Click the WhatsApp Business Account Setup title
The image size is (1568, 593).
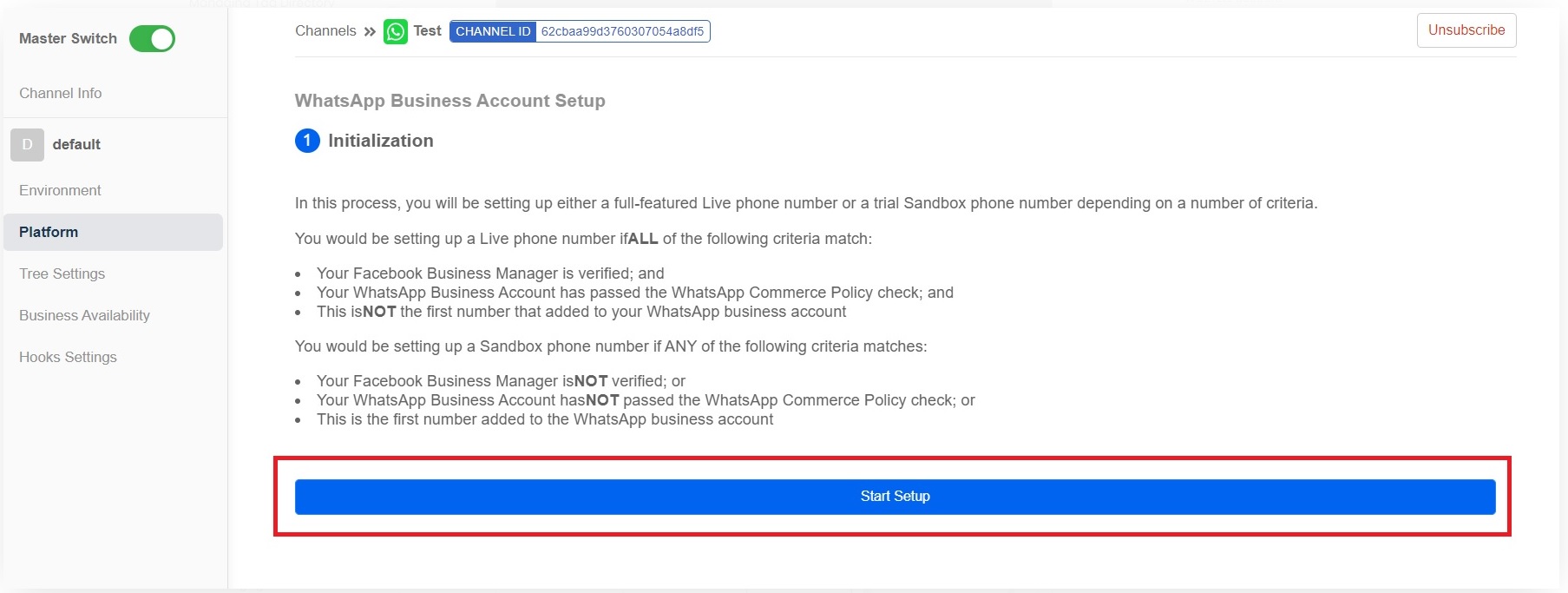coord(449,101)
